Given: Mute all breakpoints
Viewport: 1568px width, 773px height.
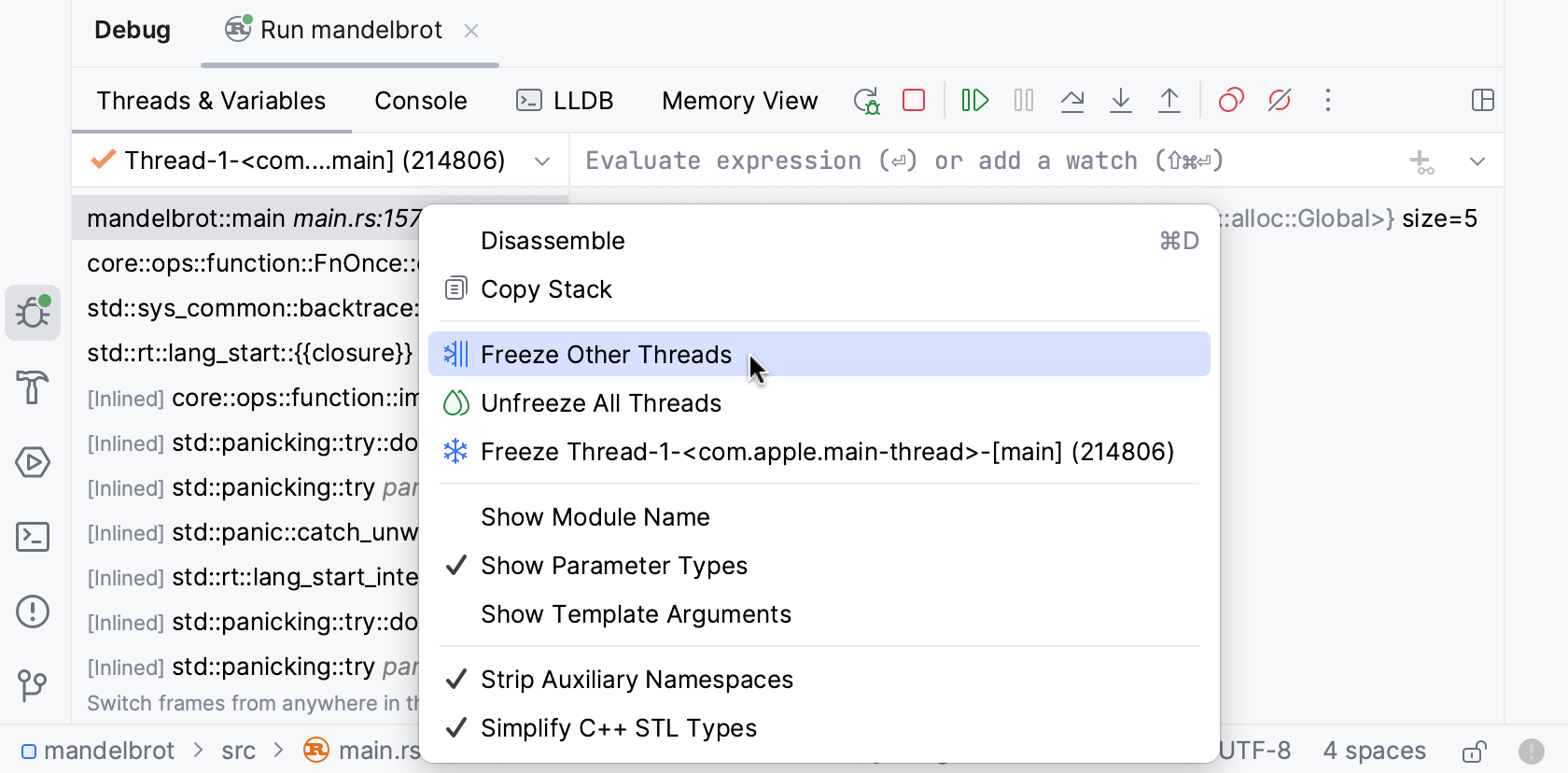Looking at the screenshot, I should pos(1280,101).
